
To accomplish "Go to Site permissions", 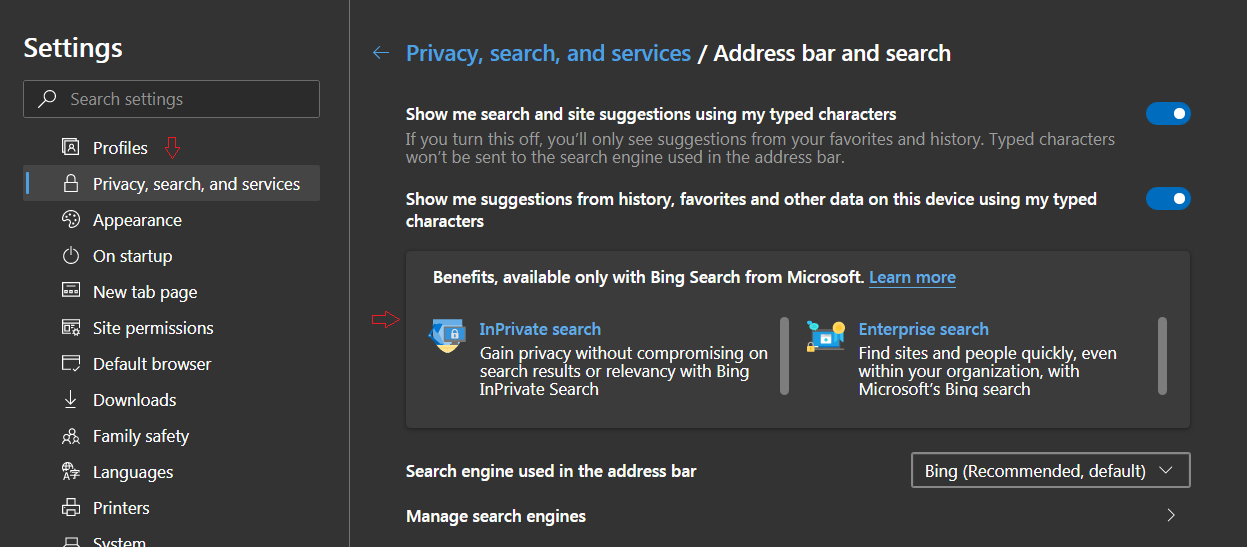I will 172,328.
